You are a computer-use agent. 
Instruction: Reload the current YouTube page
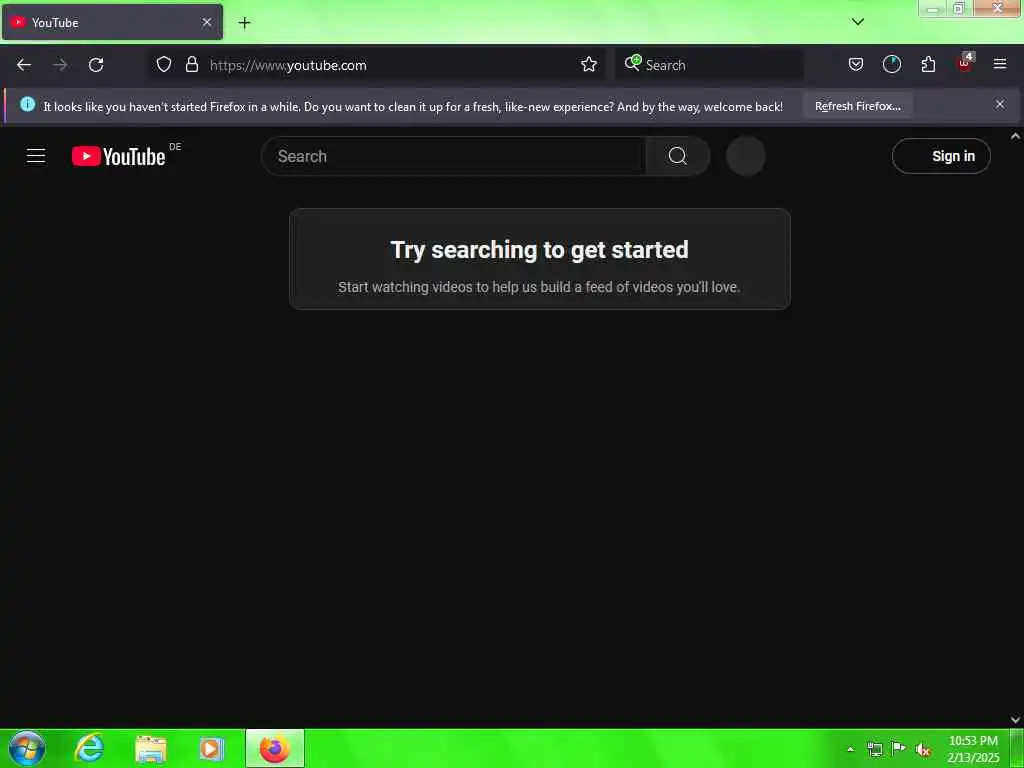pyautogui.click(x=96, y=65)
